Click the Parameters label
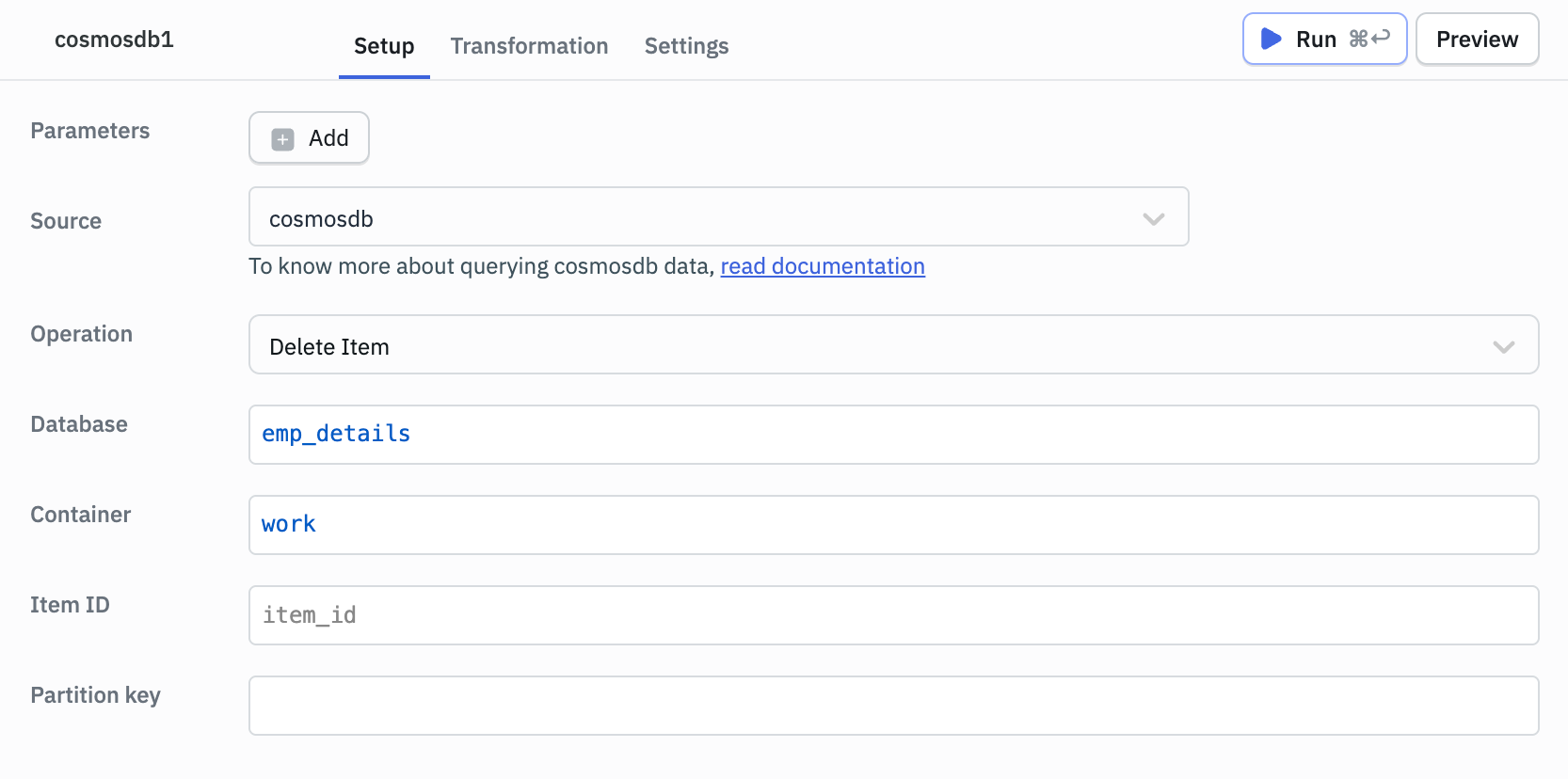The image size is (1568, 779). tap(90, 131)
